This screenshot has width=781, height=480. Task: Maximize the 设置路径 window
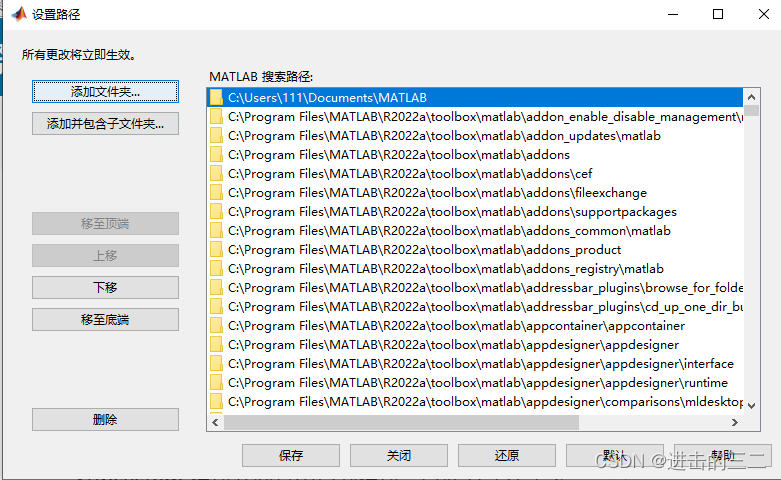point(718,14)
